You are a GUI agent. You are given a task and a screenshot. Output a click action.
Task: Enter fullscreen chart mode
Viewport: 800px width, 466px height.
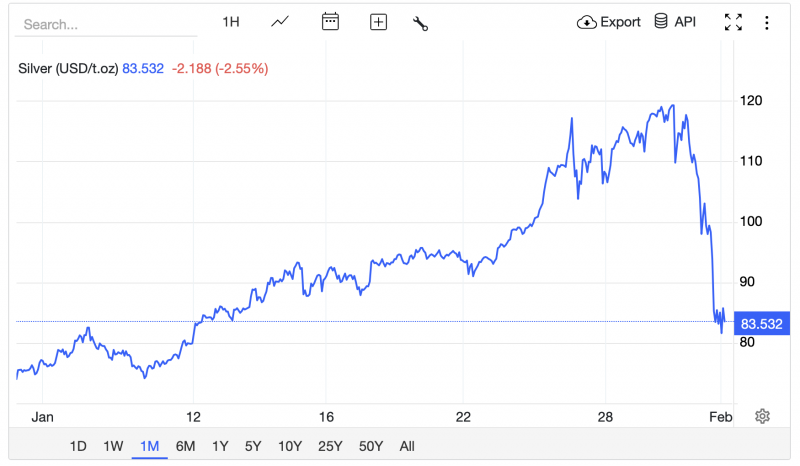pyautogui.click(x=733, y=22)
